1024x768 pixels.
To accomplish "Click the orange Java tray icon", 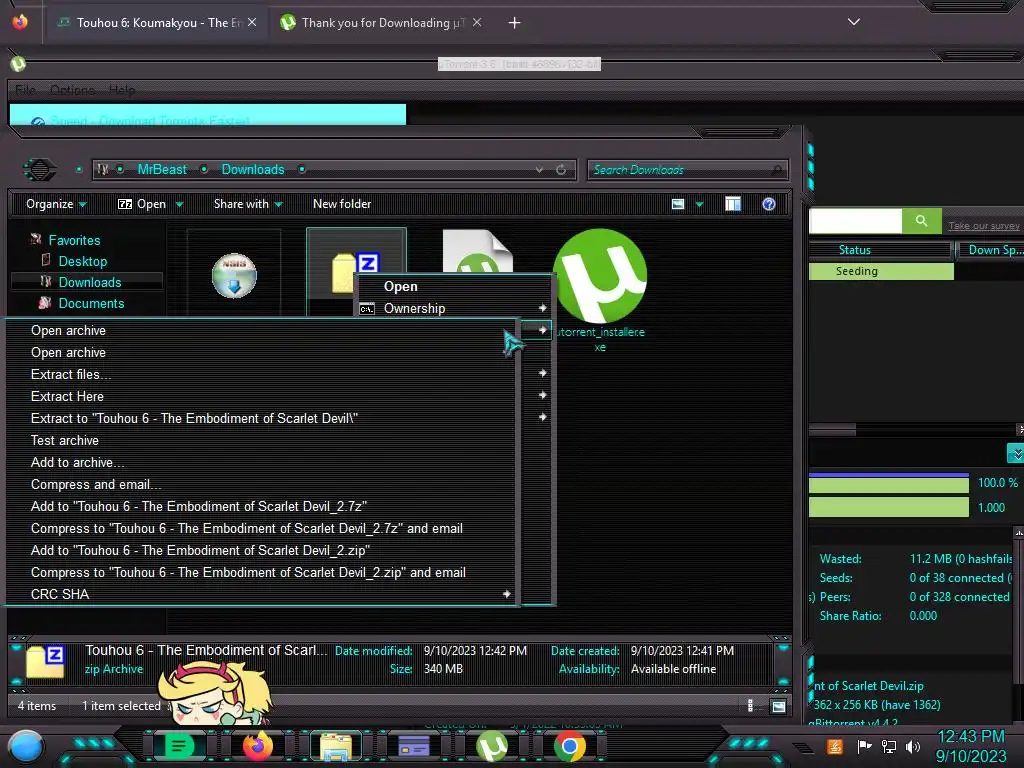I will click(834, 746).
